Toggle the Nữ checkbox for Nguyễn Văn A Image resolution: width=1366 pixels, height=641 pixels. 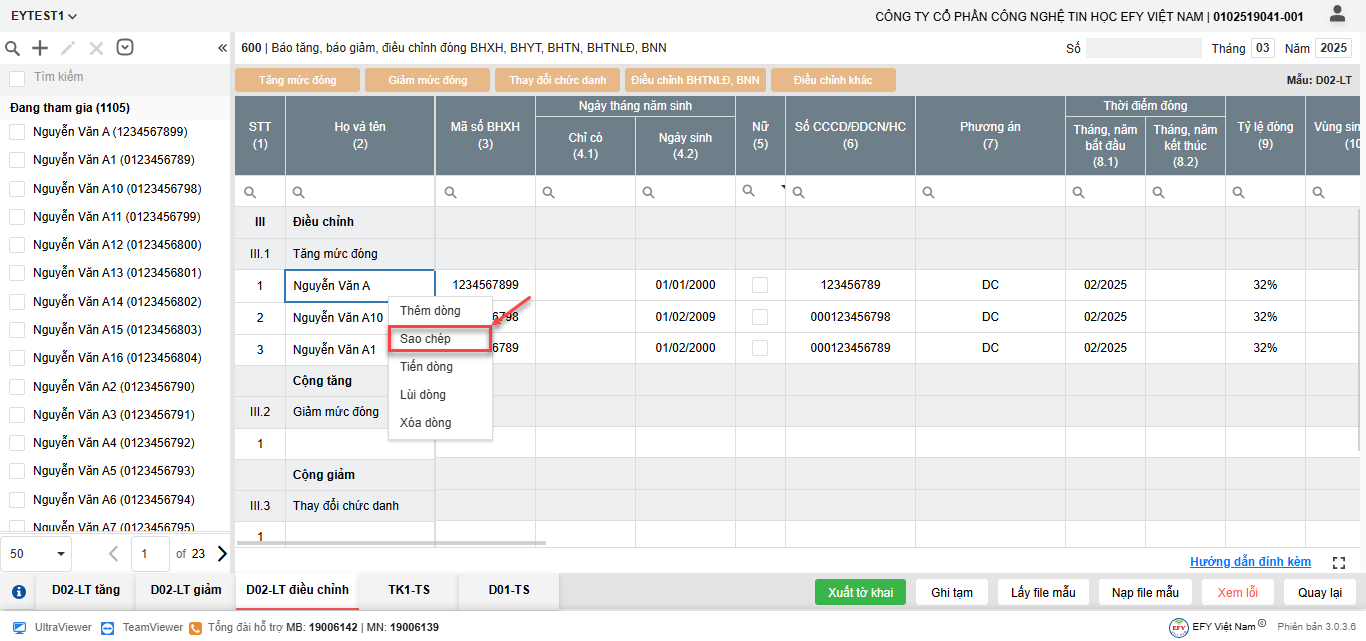tap(760, 285)
